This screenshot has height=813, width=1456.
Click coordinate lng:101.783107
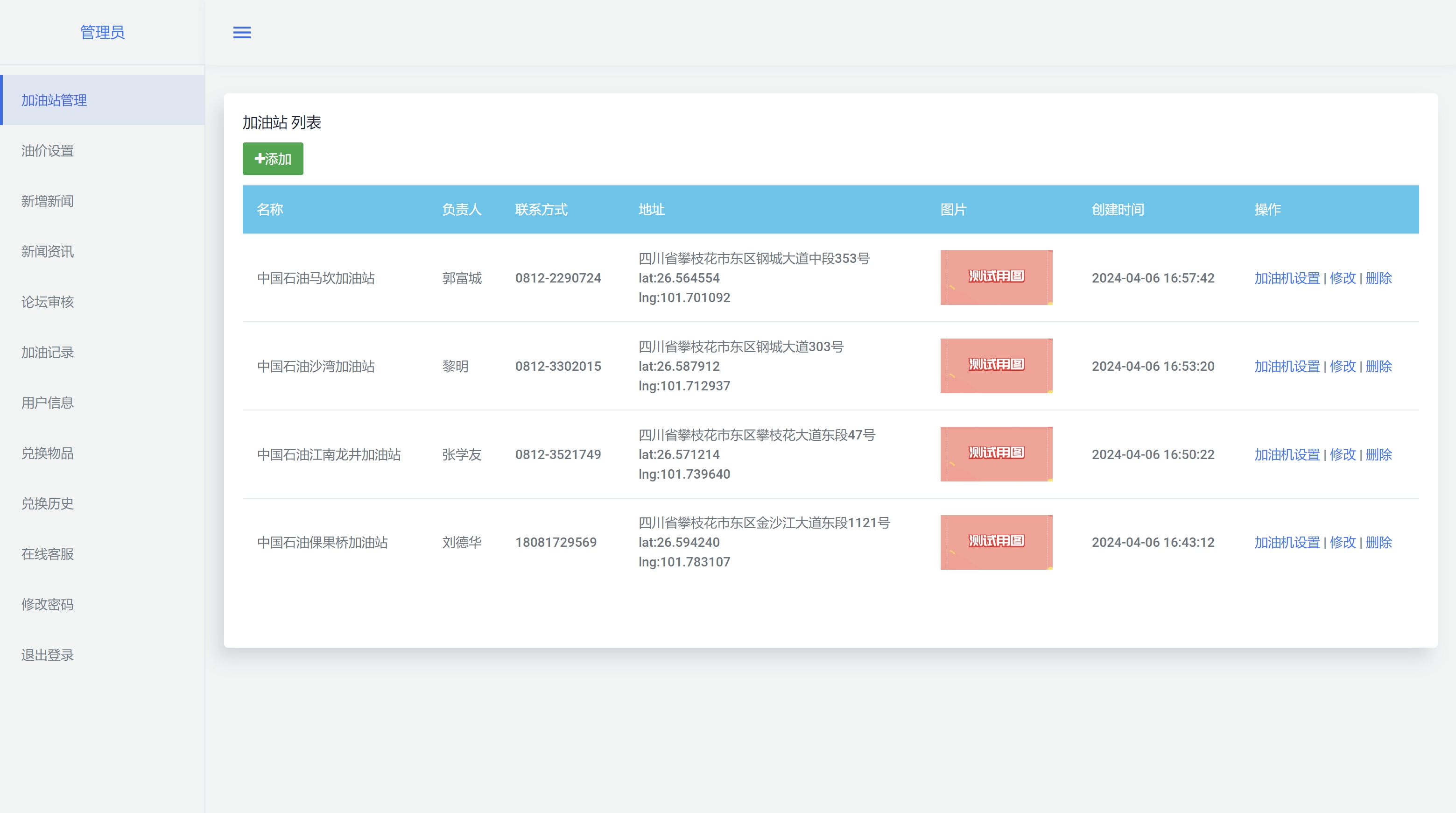[x=684, y=562]
